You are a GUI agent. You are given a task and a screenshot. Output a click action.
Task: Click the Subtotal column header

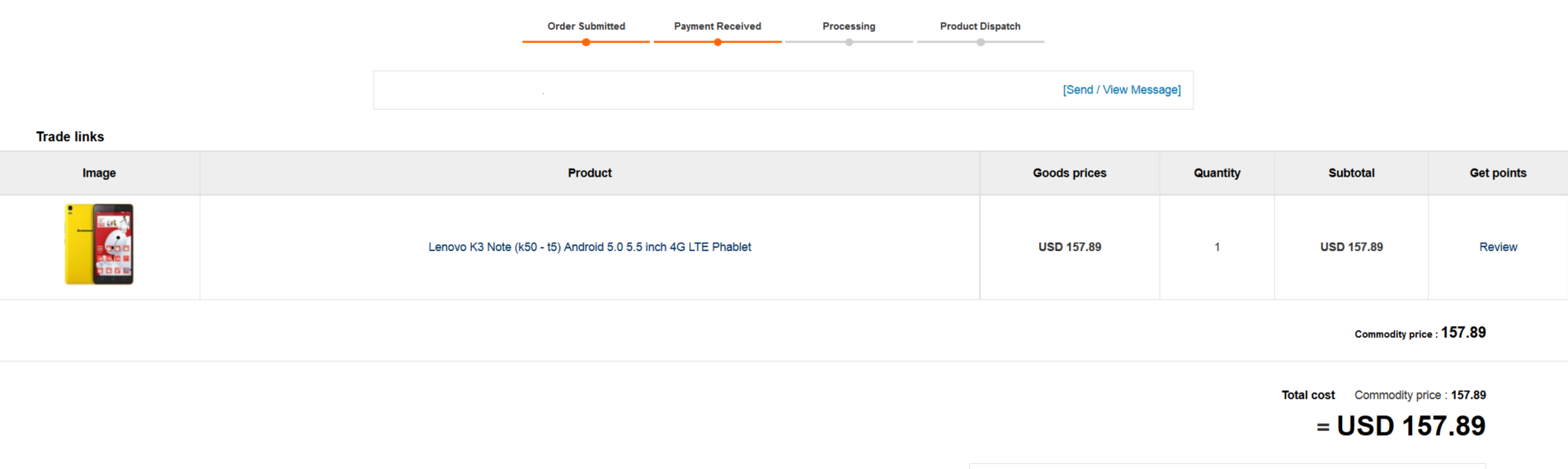click(x=1352, y=173)
